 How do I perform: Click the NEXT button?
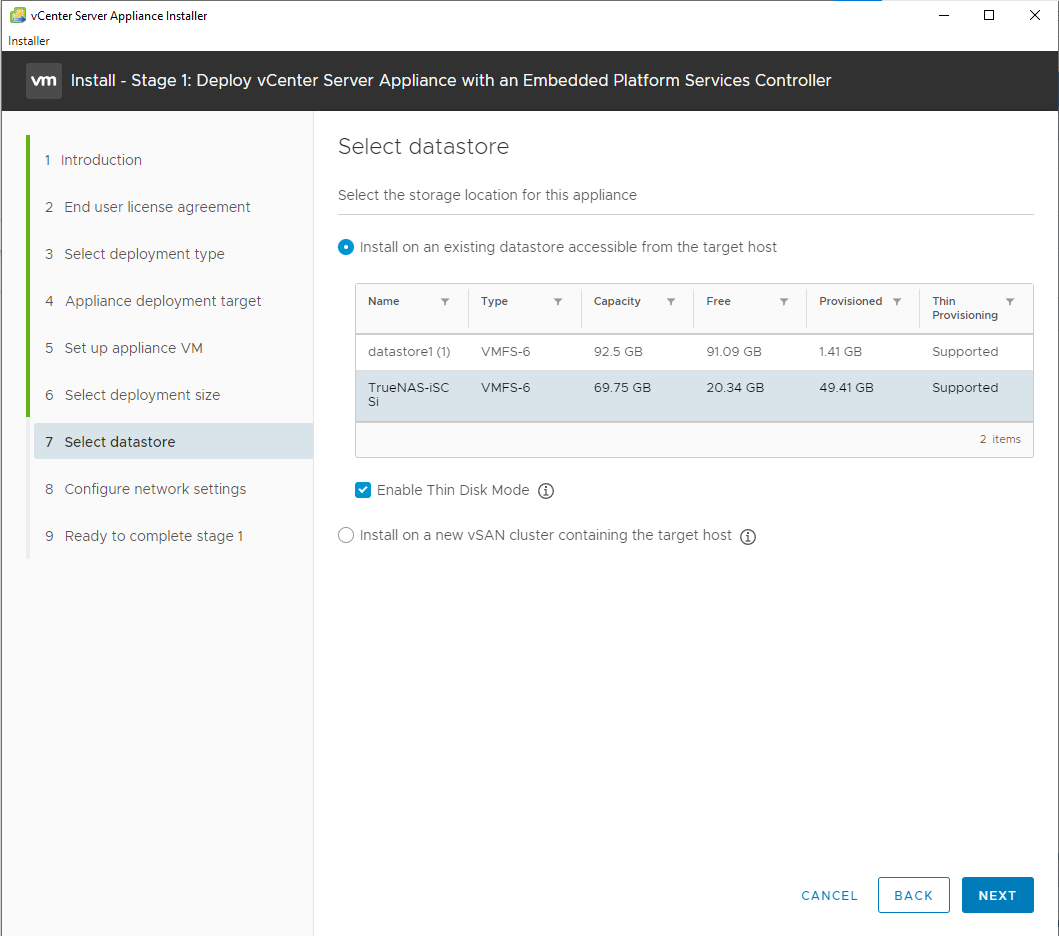998,895
